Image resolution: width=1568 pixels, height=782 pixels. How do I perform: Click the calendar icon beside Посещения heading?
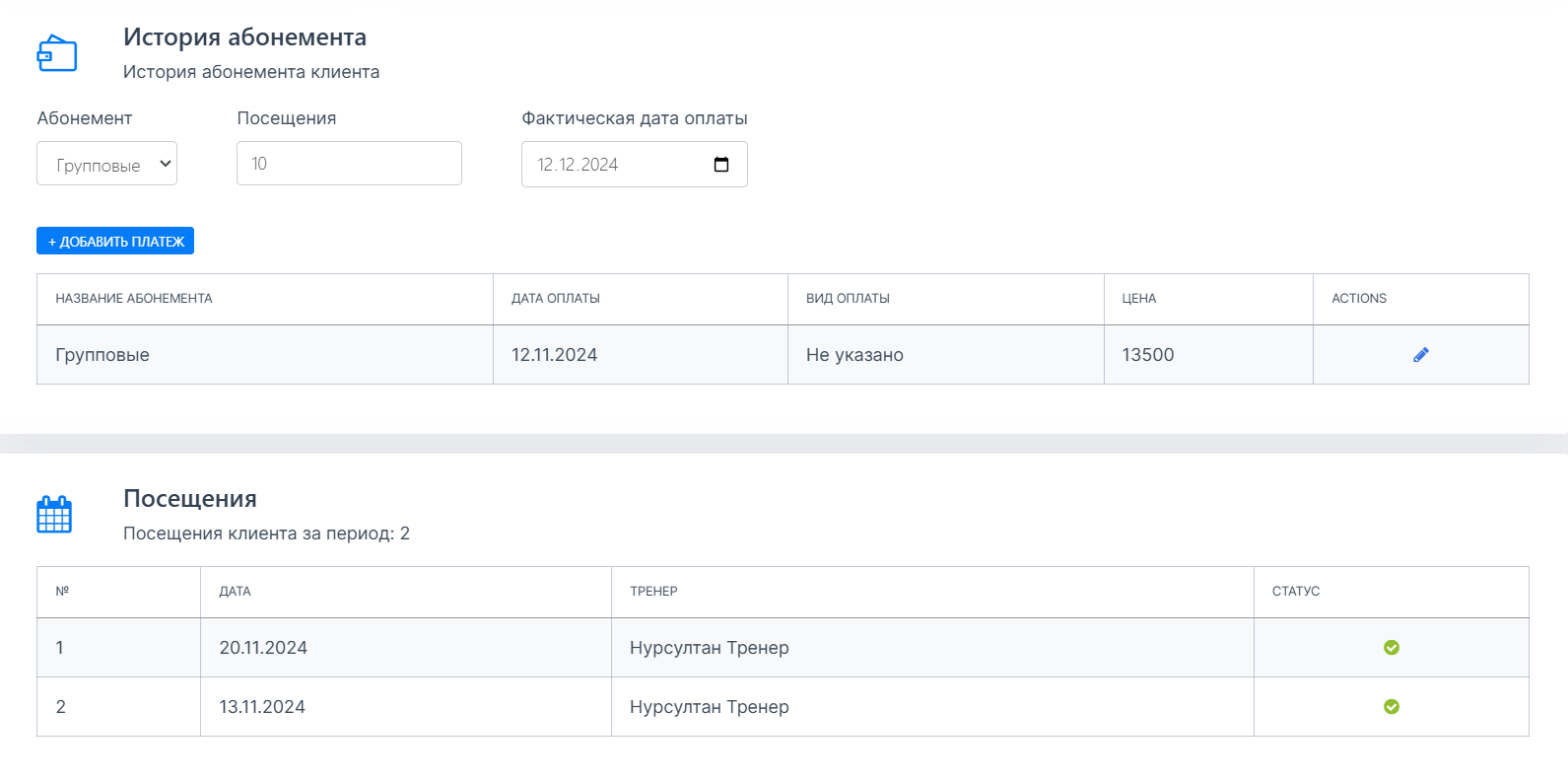(54, 515)
